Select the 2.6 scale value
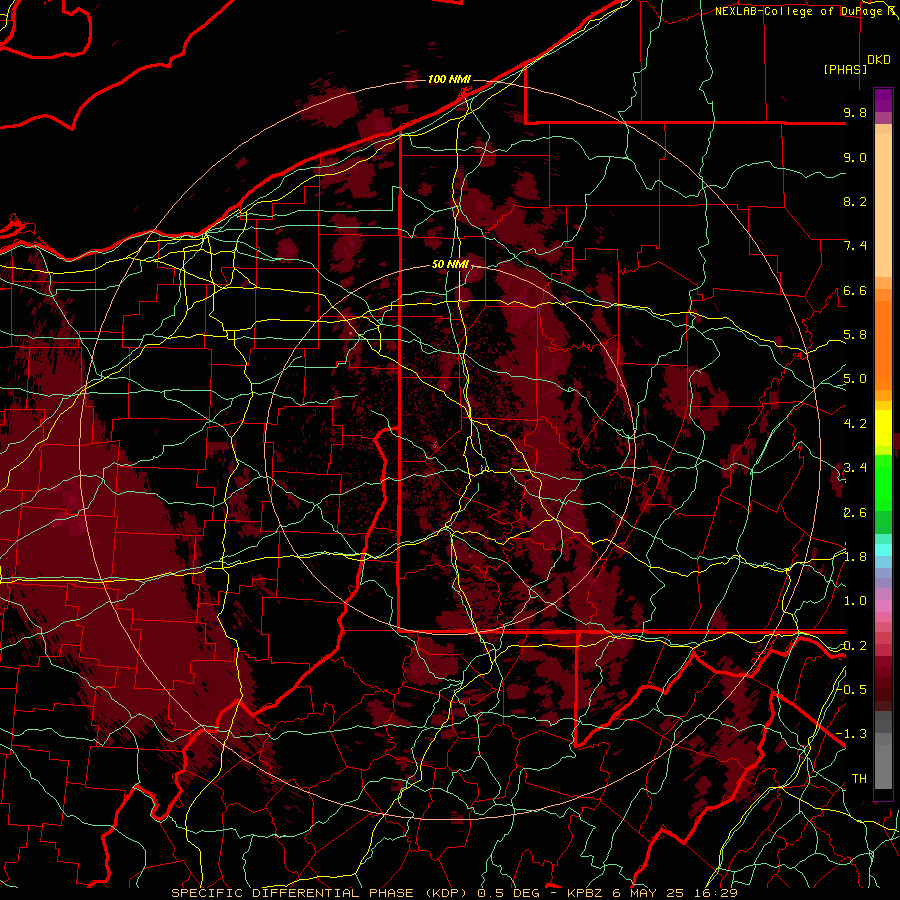This screenshot has height=900, width=900. click(855, 513)
